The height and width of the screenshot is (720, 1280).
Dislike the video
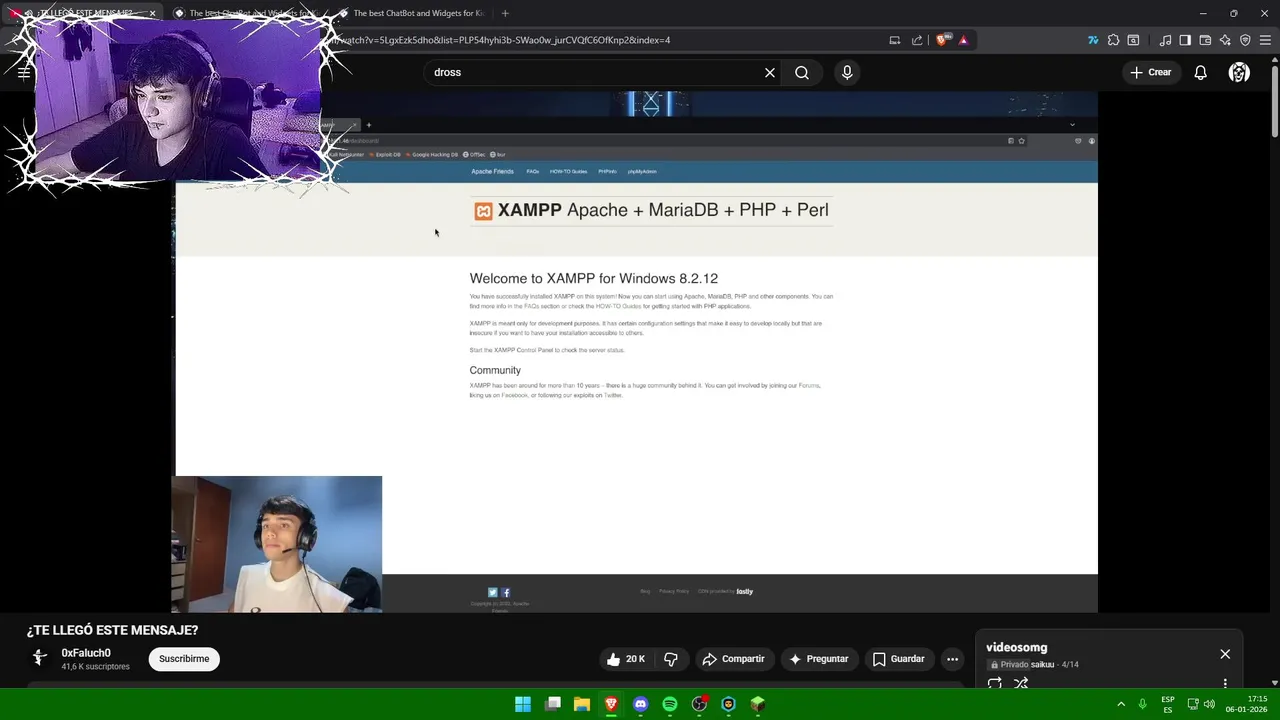point(671,659)
